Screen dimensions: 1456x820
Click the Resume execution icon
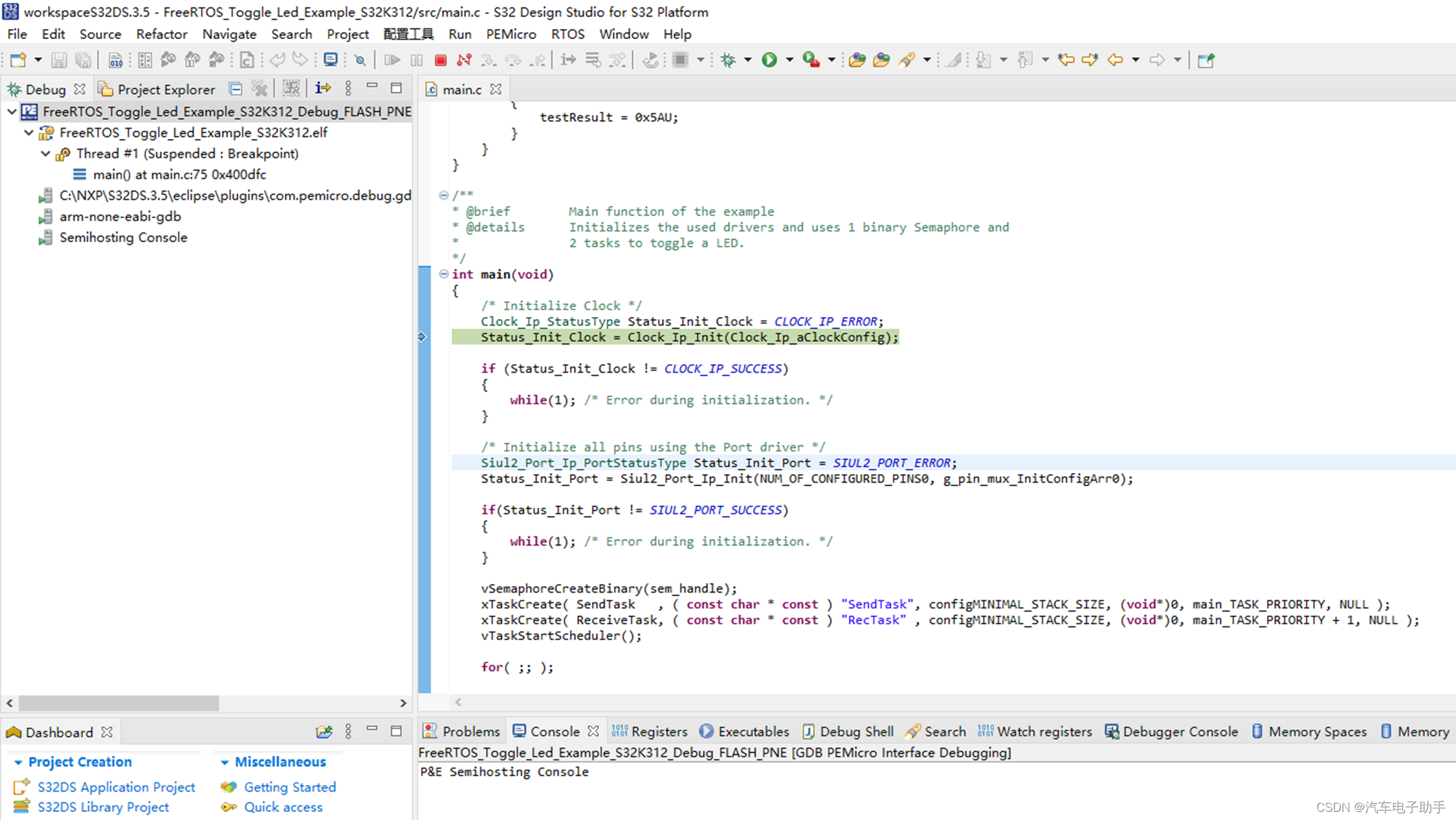point(391,60)
